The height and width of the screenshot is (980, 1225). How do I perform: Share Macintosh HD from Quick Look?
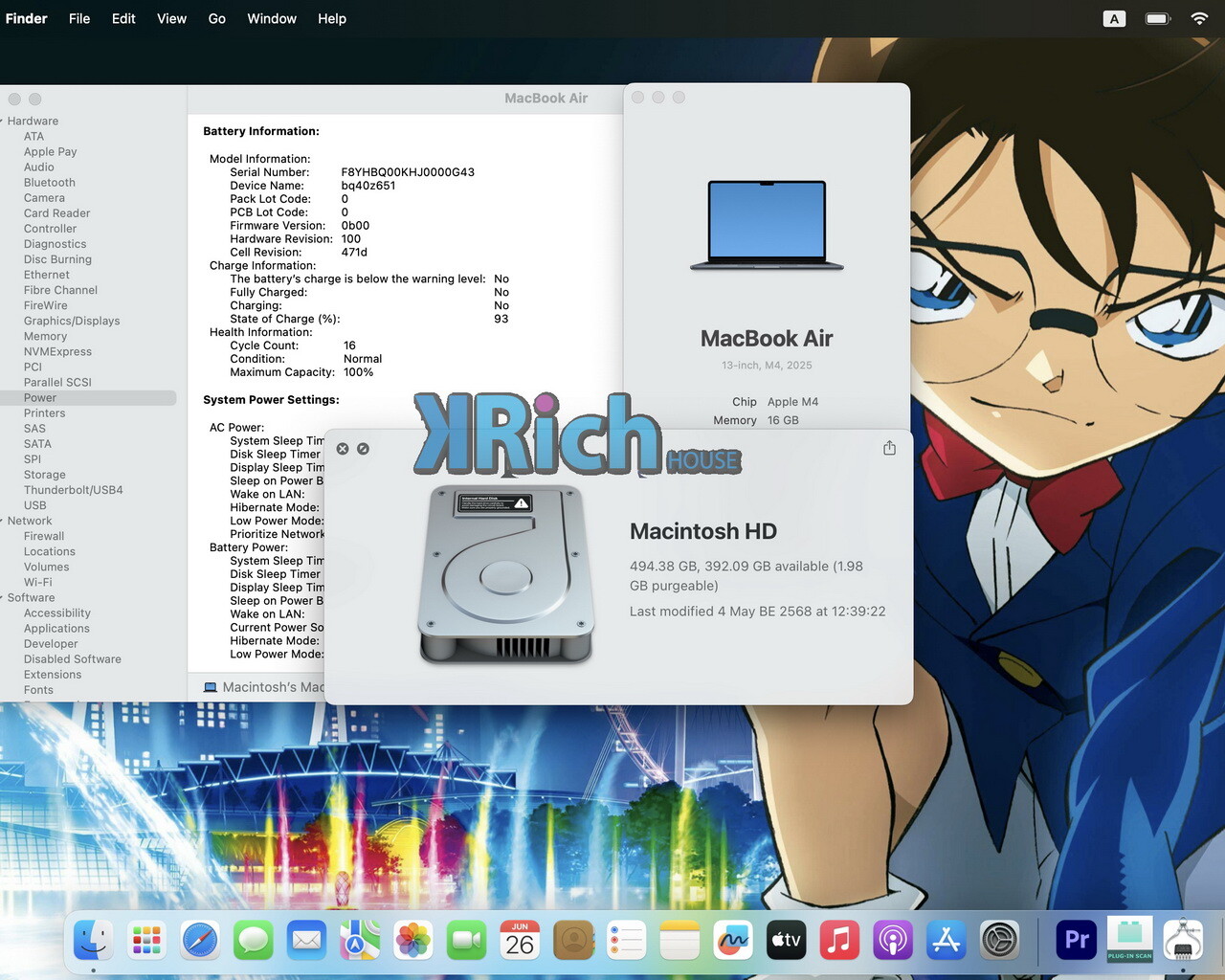[x=889, y=448]
